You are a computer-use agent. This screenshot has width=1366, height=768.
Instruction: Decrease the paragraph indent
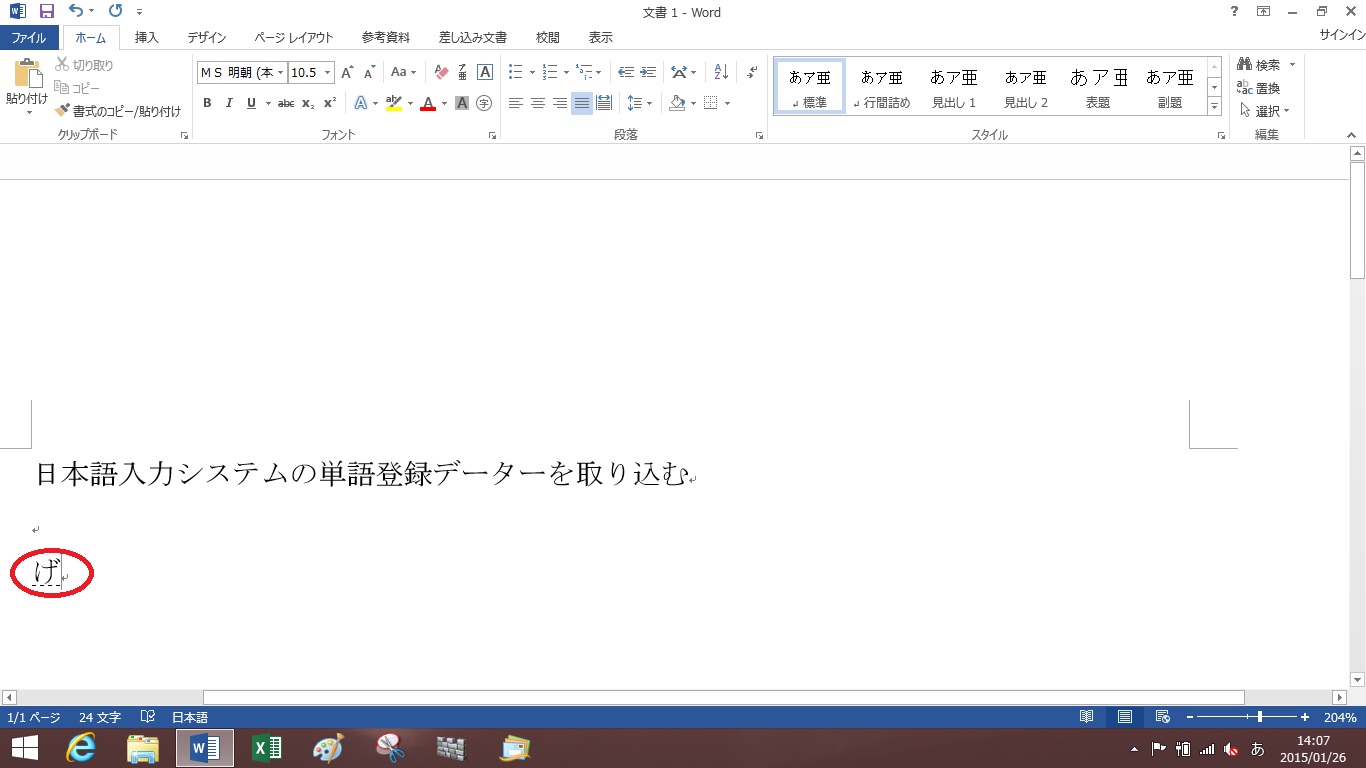(x=626, y=72)
